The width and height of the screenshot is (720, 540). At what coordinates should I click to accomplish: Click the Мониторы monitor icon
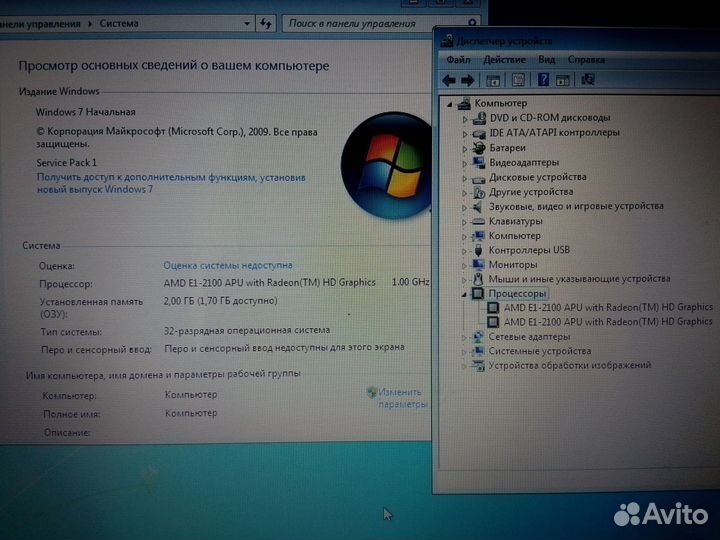click(478, 265)
